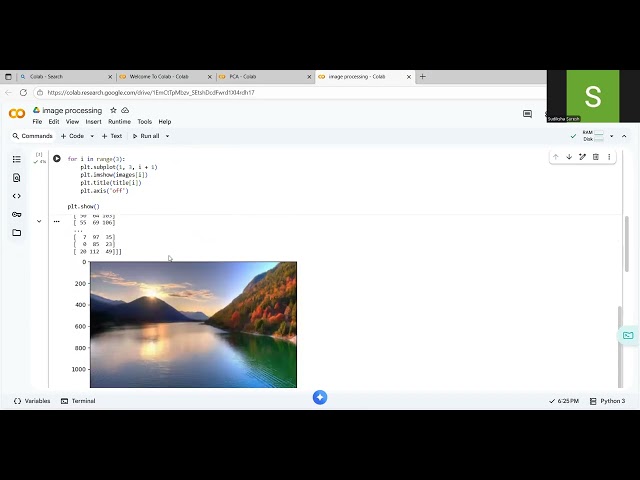Expand the Code button dropdown arrow
The width and height of the screenshot is (640, 480).
92,136
